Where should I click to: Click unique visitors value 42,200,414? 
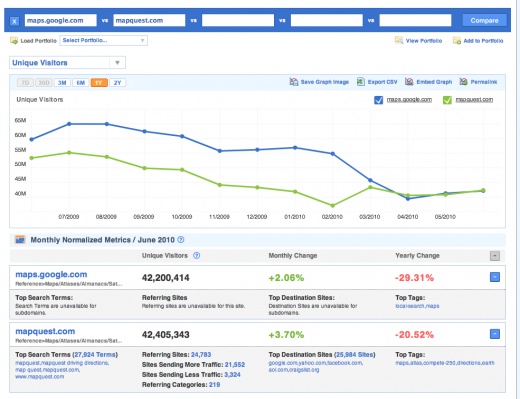coord(166,278)
